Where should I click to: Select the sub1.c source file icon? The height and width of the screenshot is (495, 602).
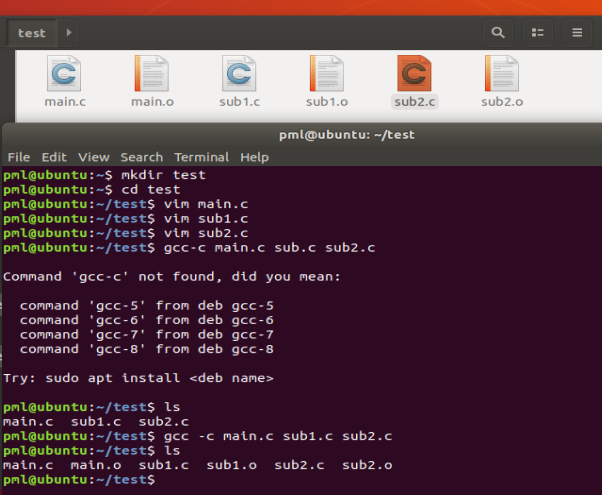click(x=239, y=73)
